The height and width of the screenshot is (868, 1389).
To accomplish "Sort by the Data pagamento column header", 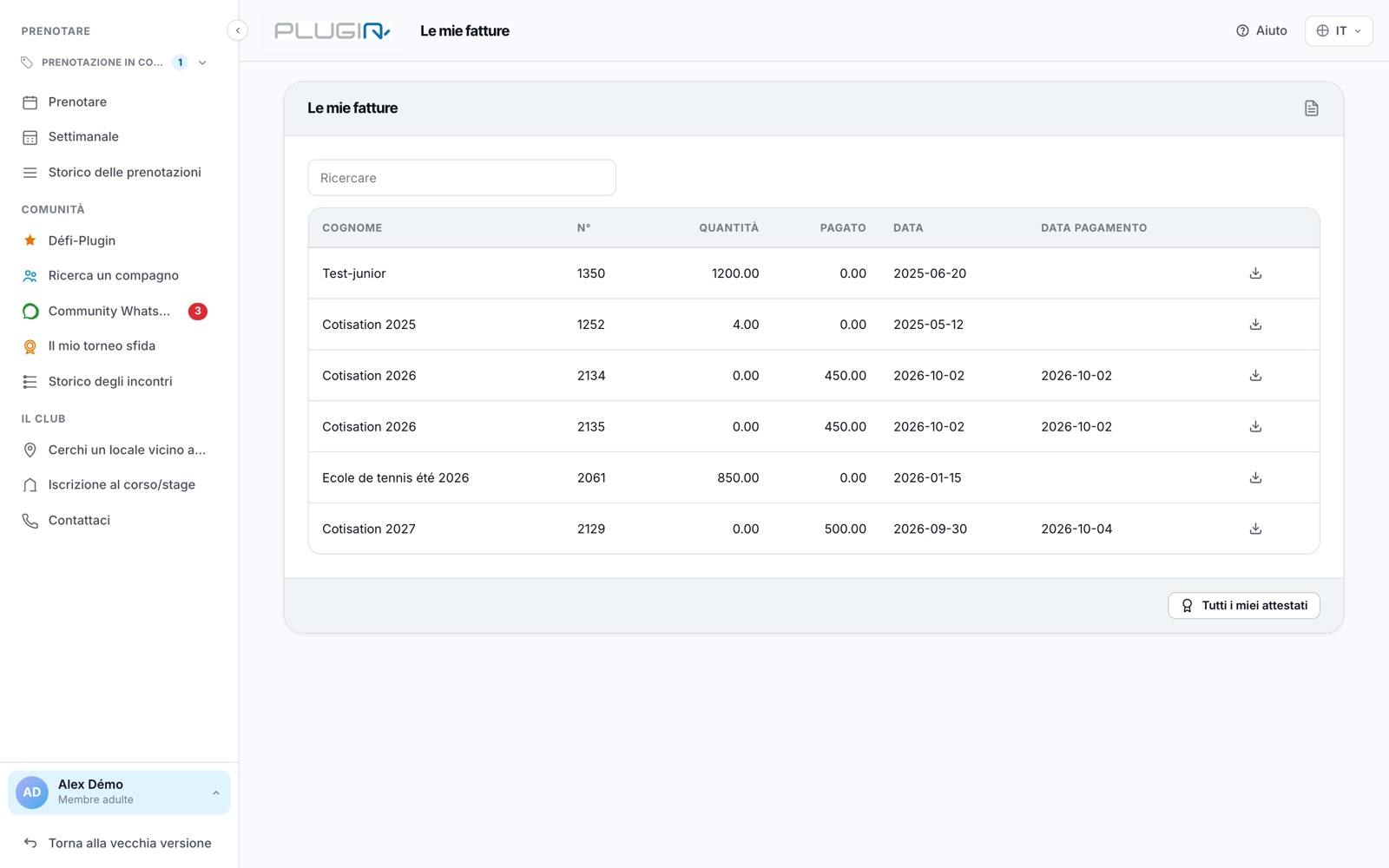I will coord(1094,227).
